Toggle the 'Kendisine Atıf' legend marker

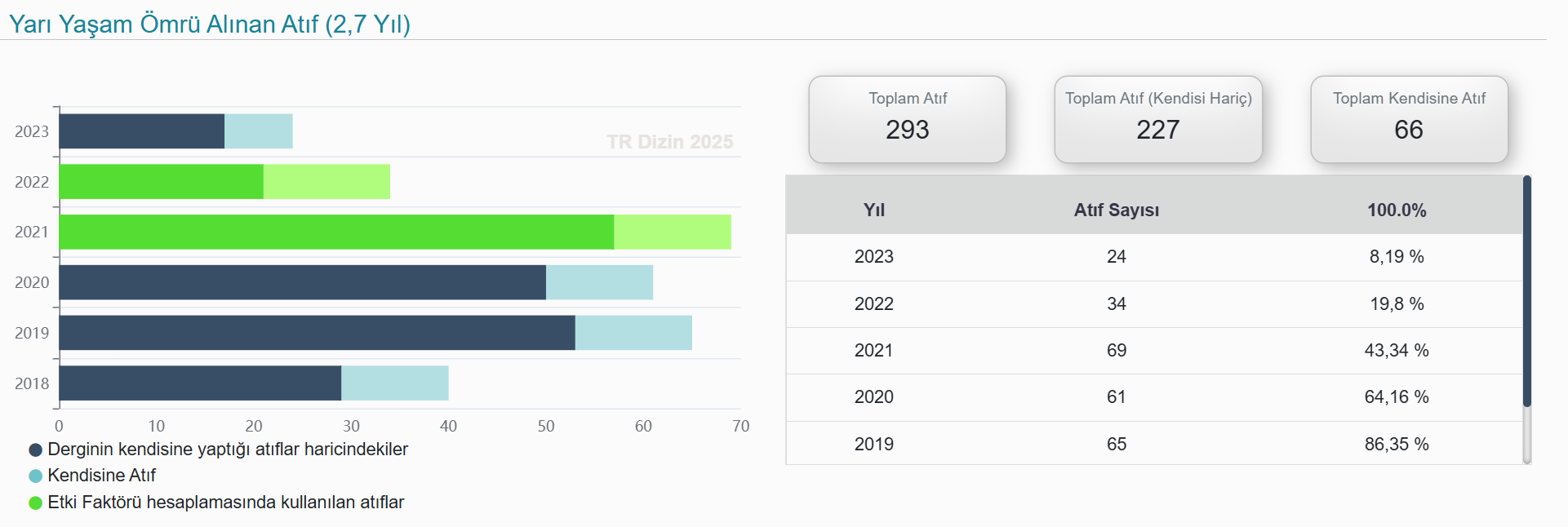pos(35,476)
